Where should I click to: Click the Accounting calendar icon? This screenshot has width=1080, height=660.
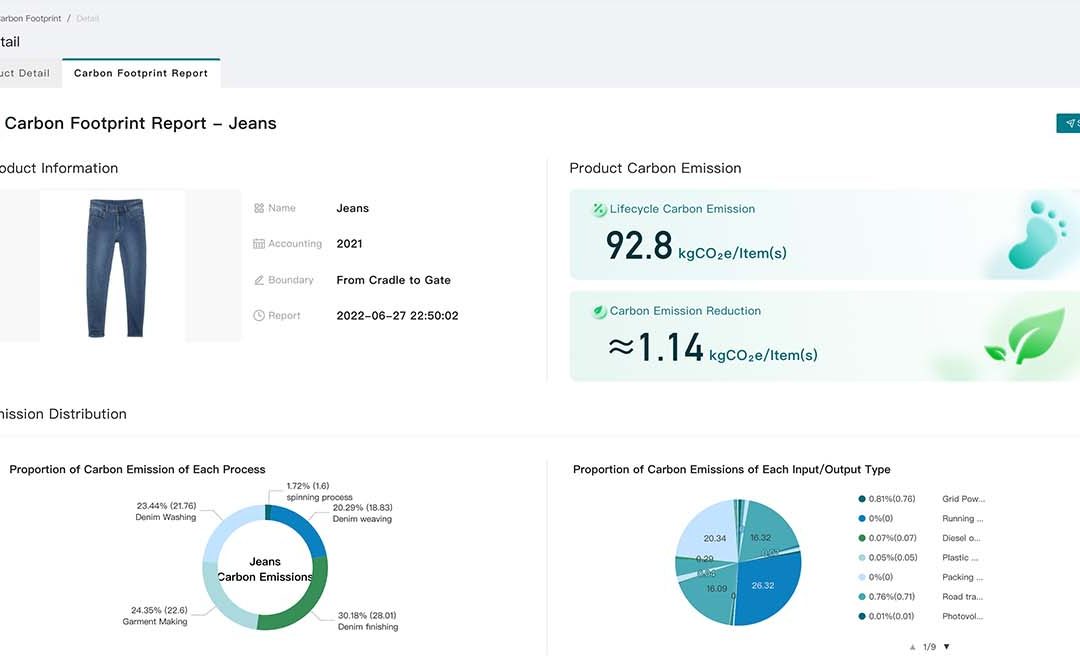coord(259,244)
